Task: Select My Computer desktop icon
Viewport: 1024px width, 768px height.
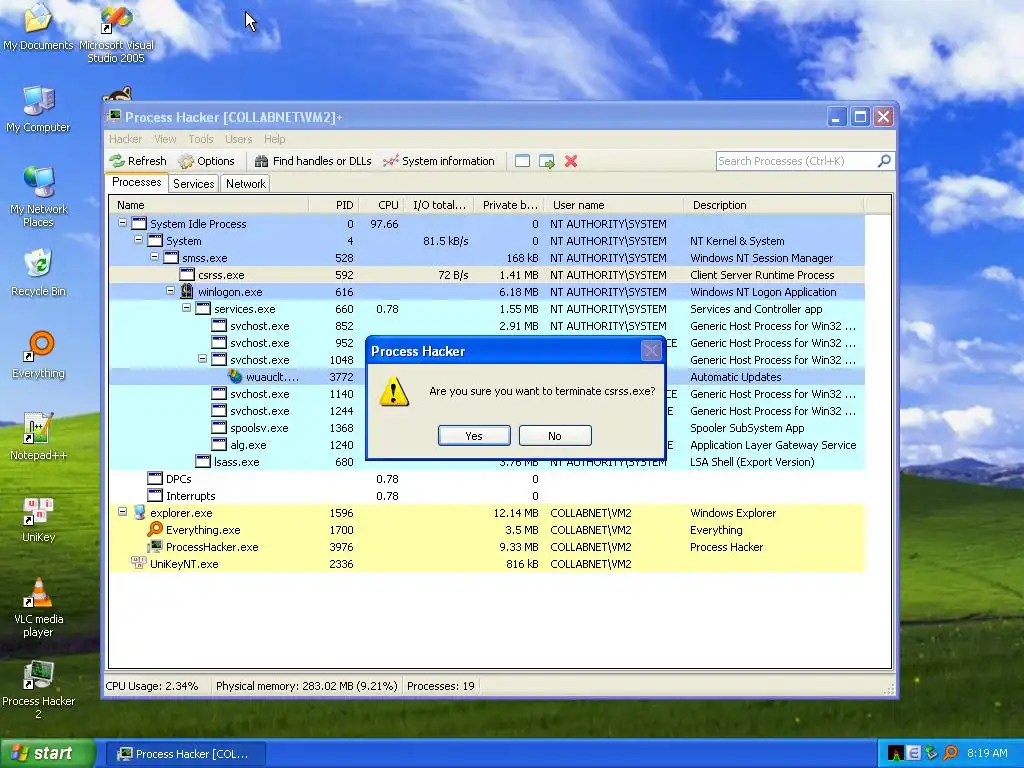Action: [38, 109]
